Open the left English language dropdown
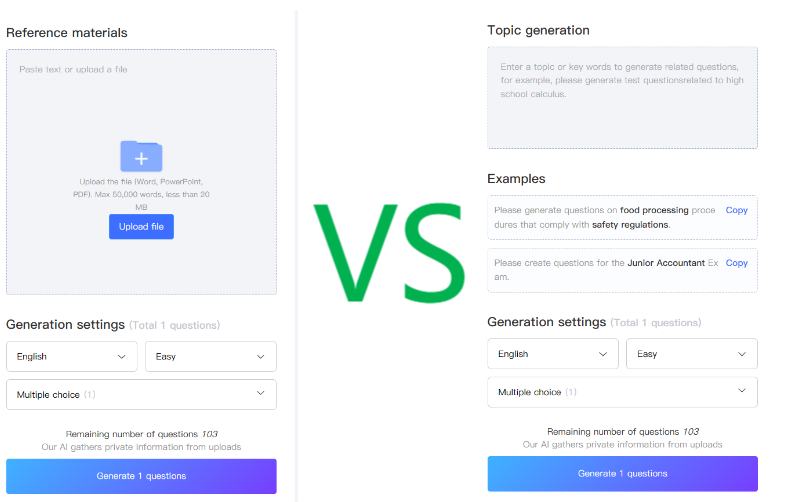 click(x=72, y=357)
